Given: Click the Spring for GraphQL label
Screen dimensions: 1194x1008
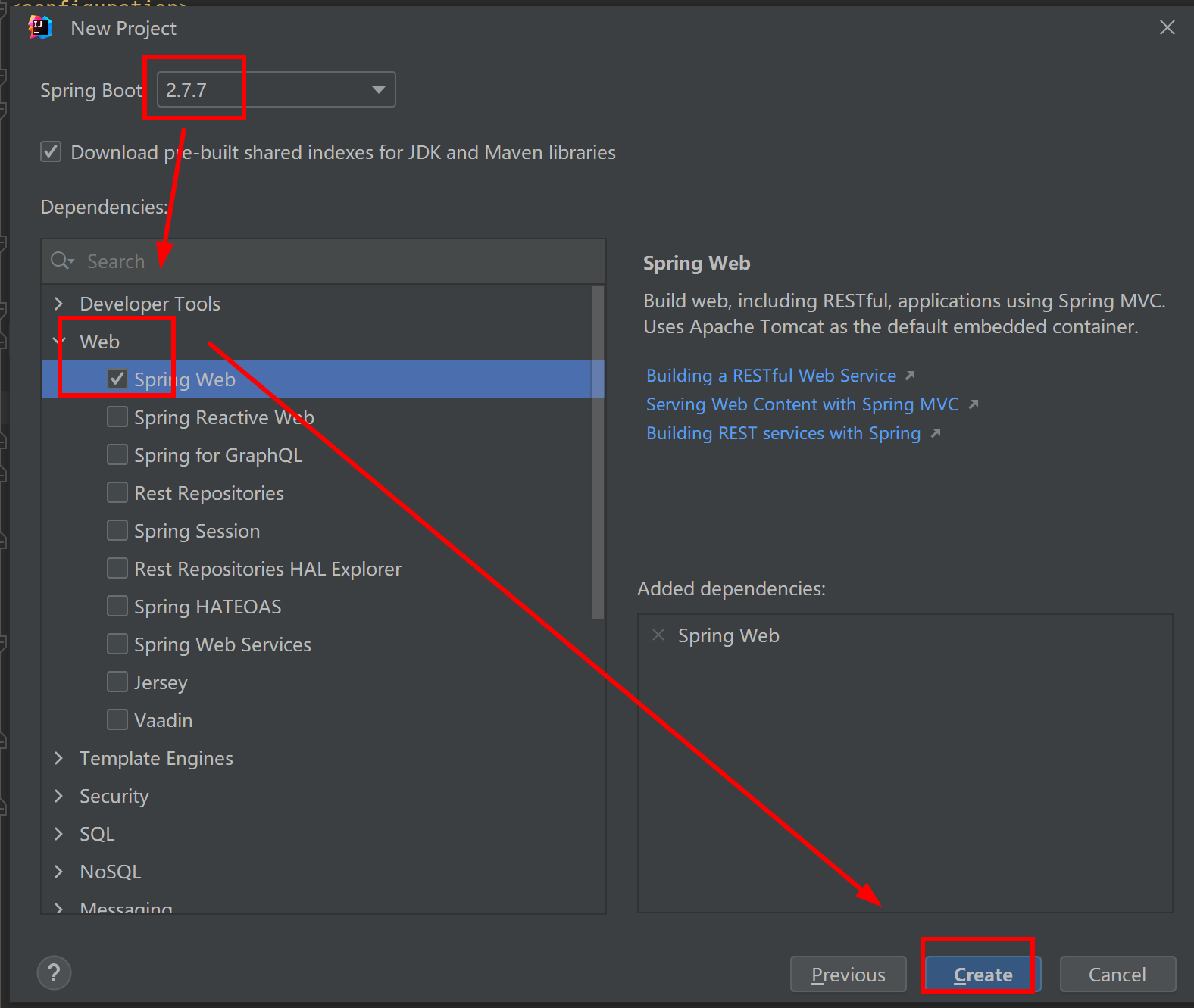Looking at the screenshot, I should click(x=218, y=455).
